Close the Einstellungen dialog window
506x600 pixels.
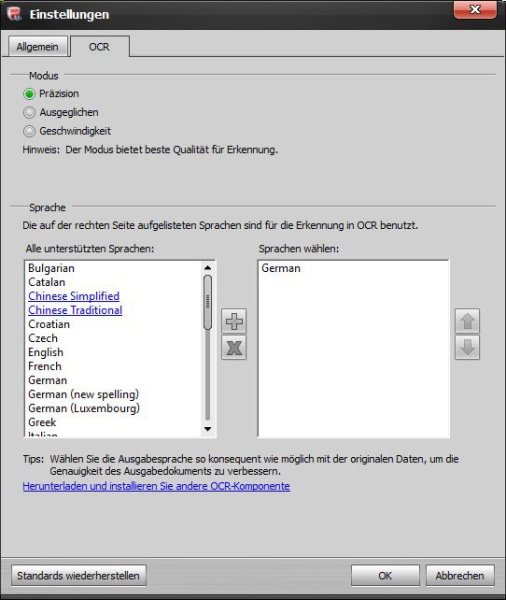475,9
